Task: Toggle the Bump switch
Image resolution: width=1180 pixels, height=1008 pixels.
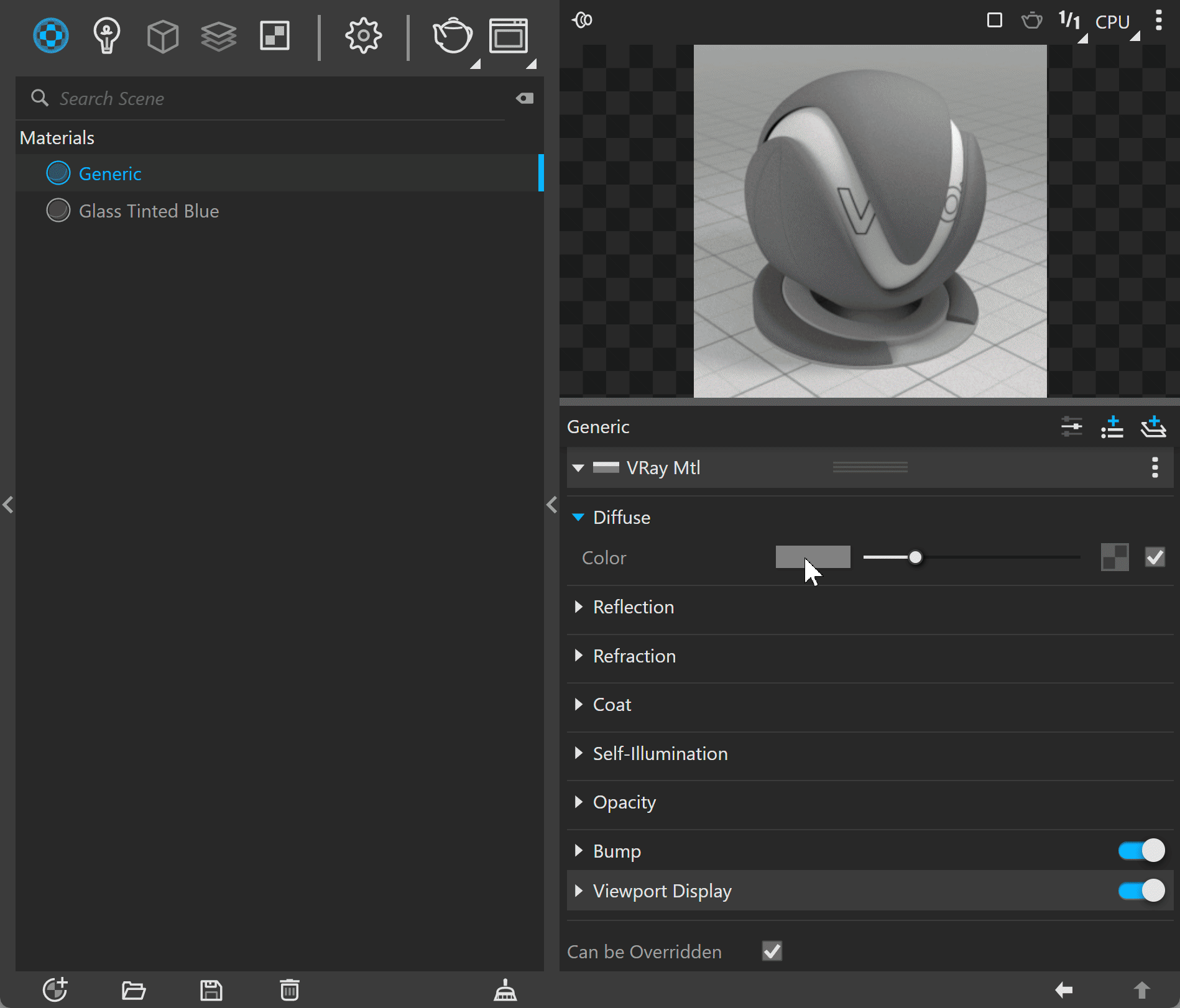Action: click(x=1141, y=851)
